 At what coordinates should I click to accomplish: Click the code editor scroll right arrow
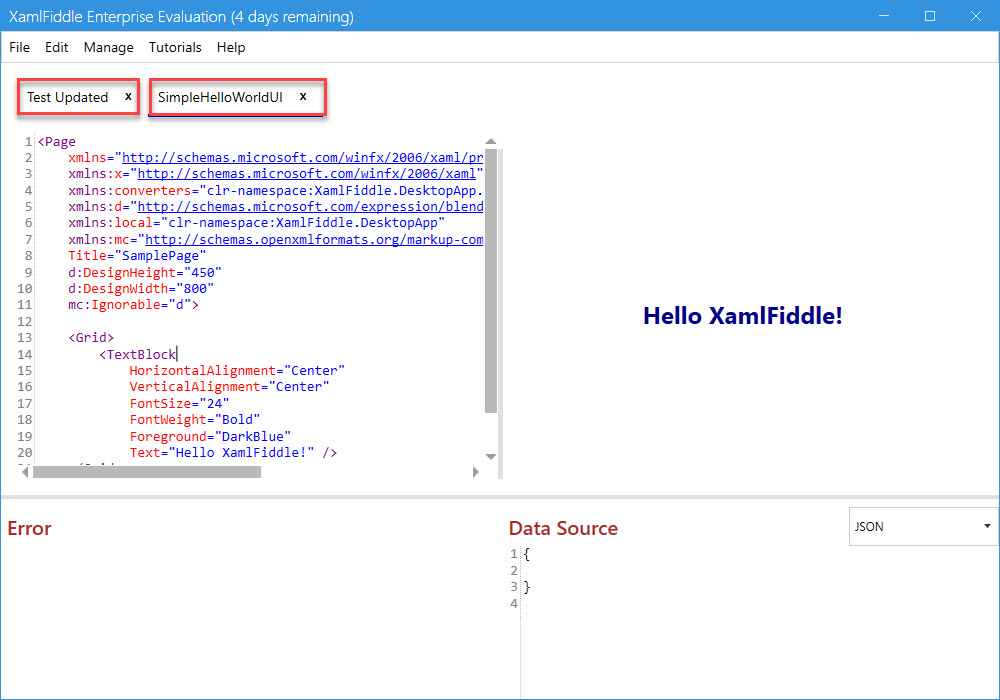[x=475, y=472]
